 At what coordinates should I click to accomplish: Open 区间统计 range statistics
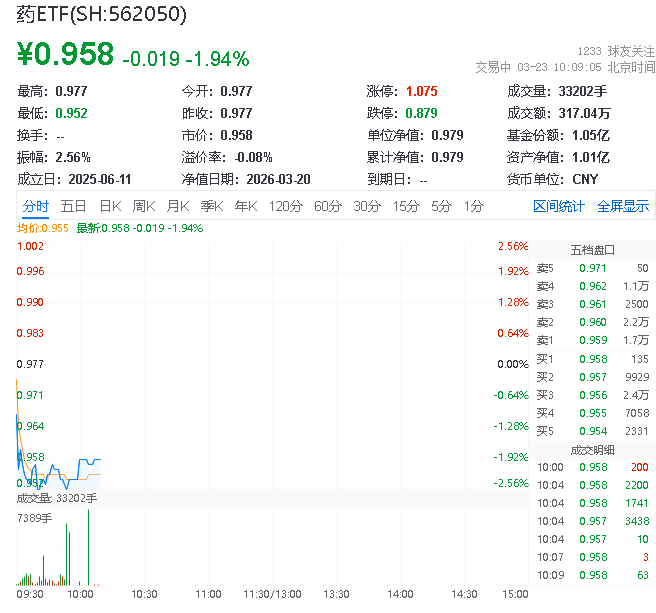(558, 206)
